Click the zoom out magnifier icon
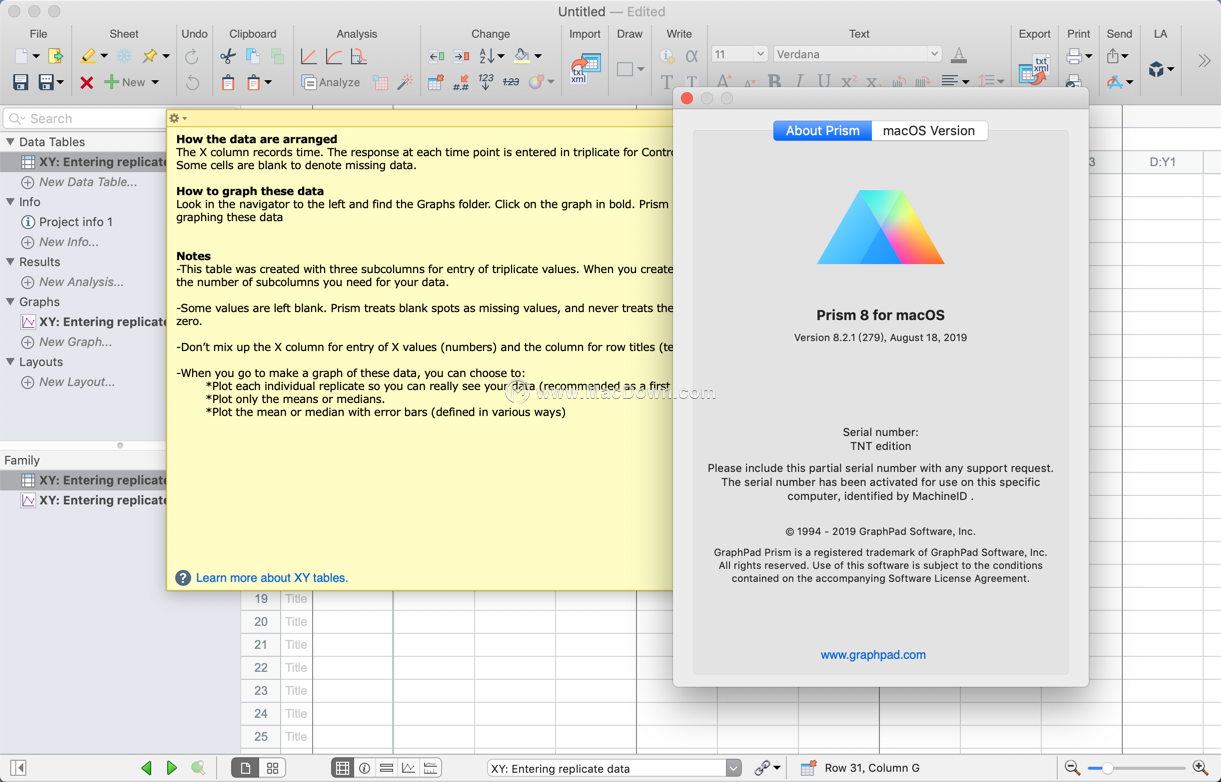Image resolution: width=1221 pixels, height=782 pixels. pos(1072,768)
